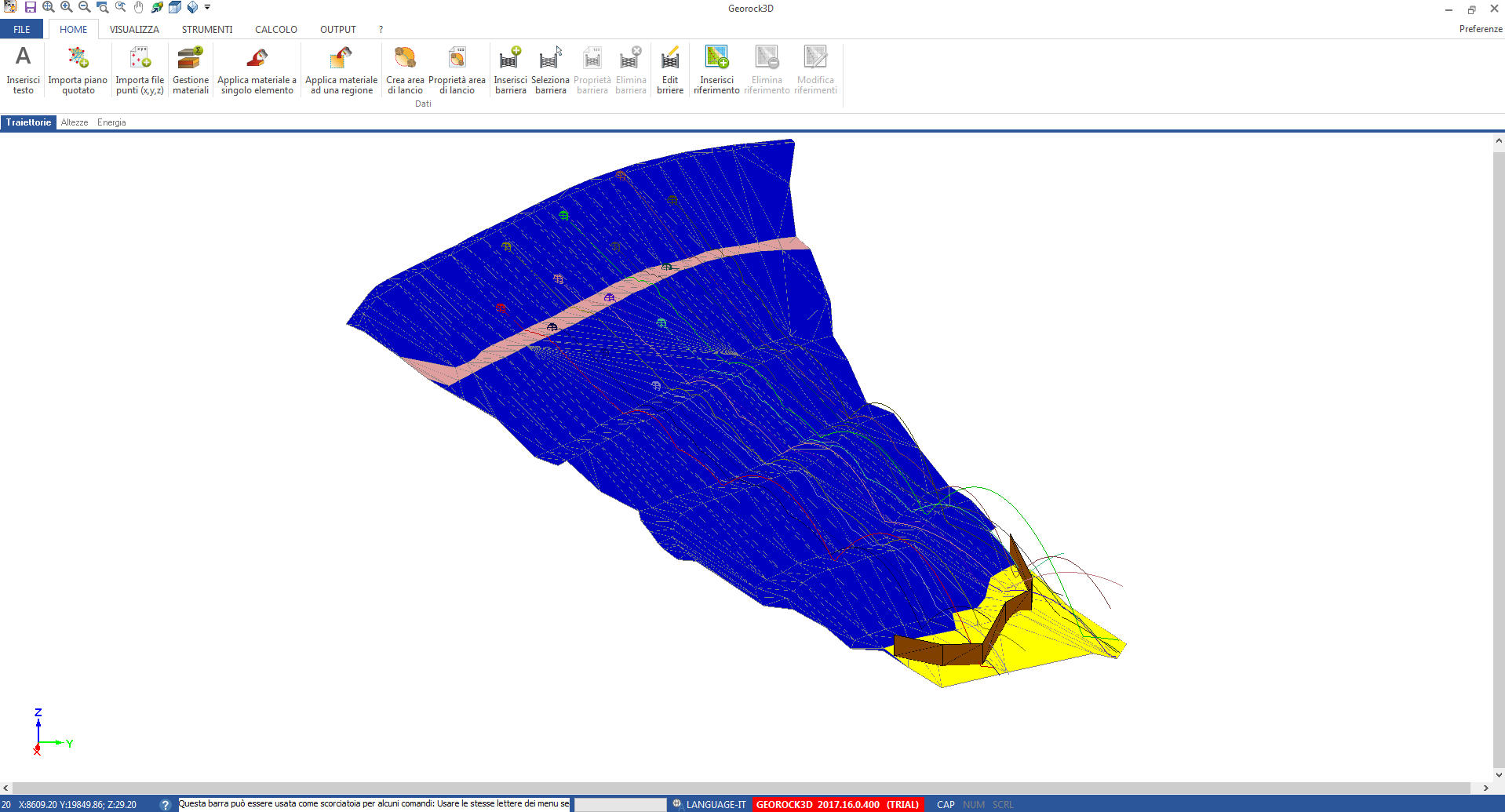Click Edit brriere tool
The height and width of the screenshot is (812, 1505).
[670, 70]
